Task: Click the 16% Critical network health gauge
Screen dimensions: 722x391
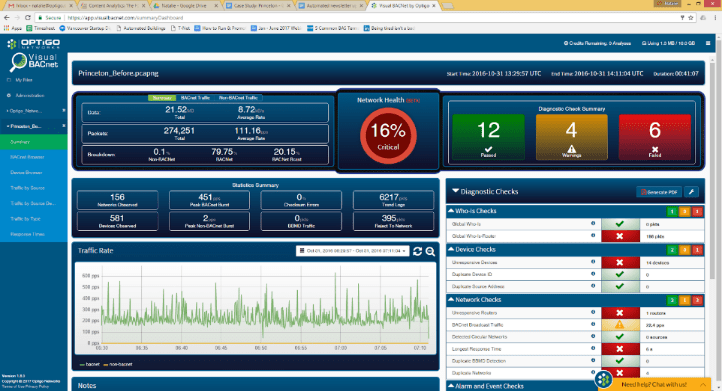Action: (x=388, y=136)
